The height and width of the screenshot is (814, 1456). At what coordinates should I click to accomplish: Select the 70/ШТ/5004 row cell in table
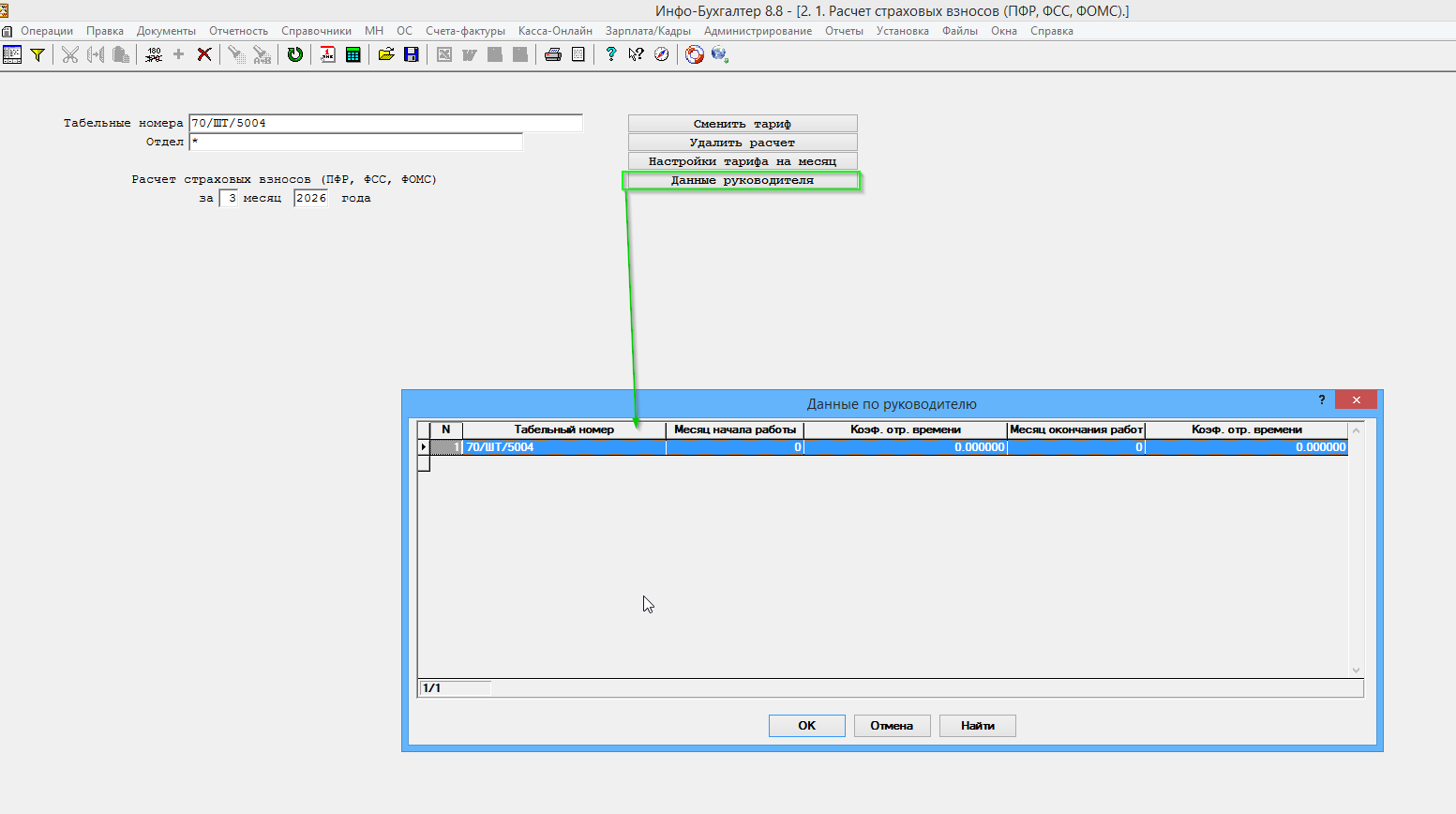[563, 447]
